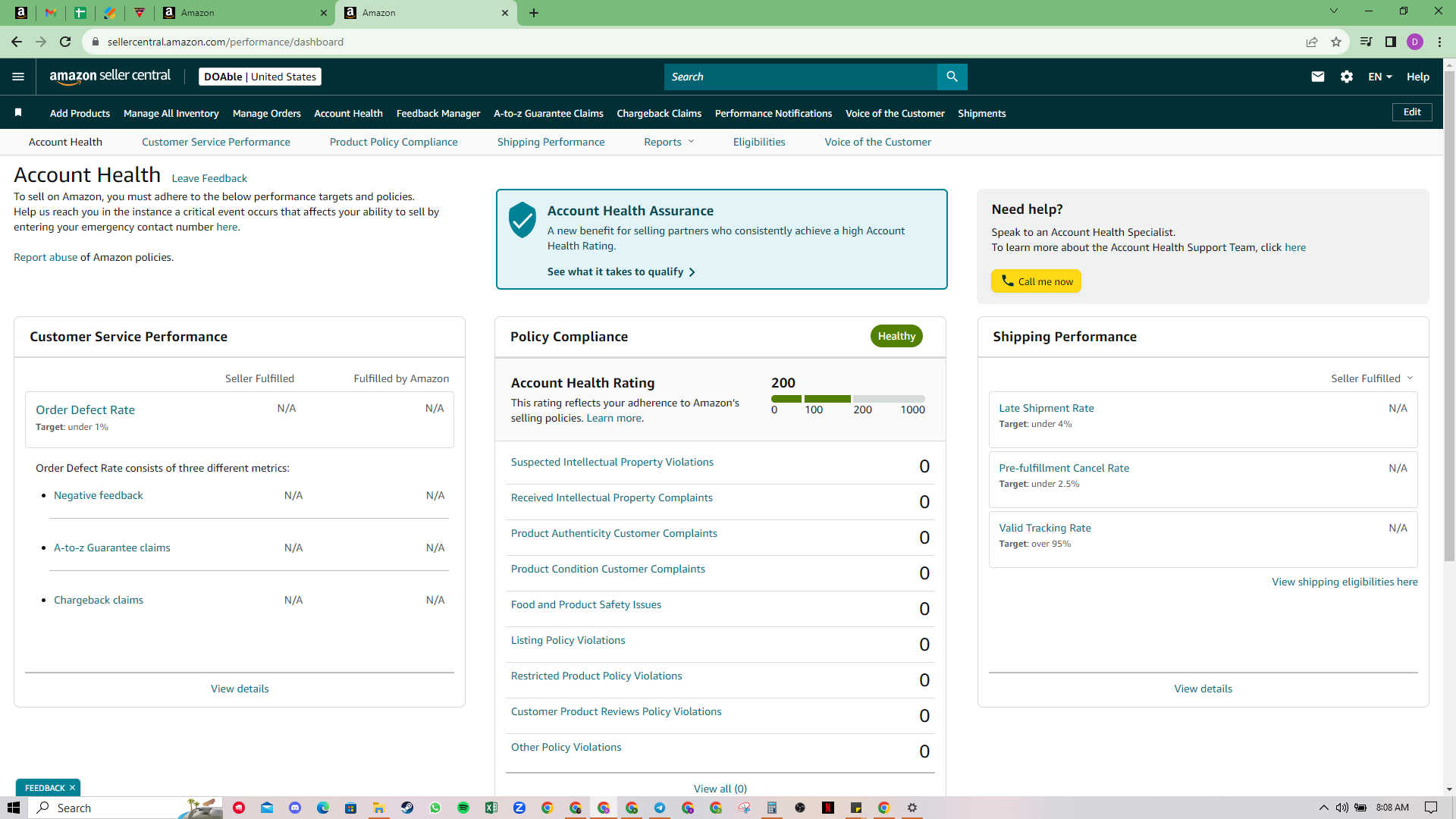
Task: Open the Late Shipment Rate link
Action: (x=1046, y=408)
